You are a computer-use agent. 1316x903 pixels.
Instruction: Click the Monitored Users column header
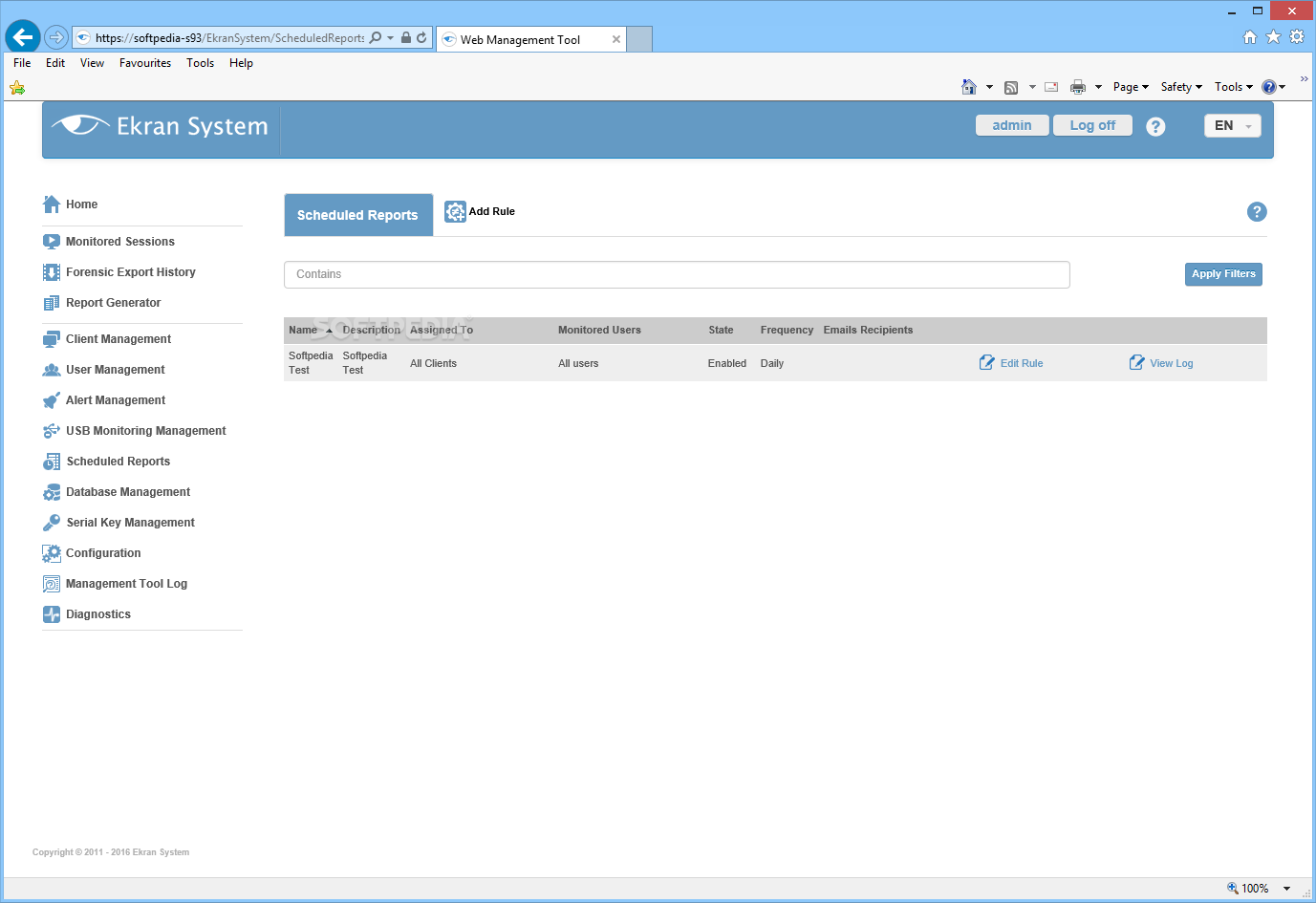coord(599,331)
